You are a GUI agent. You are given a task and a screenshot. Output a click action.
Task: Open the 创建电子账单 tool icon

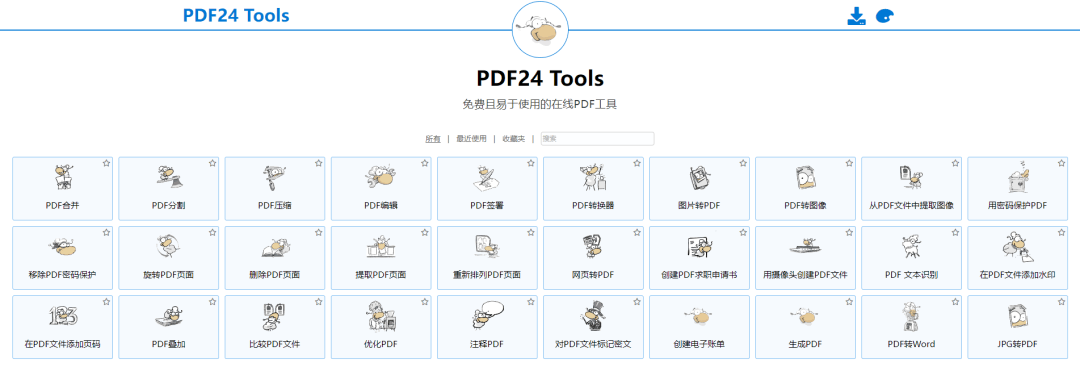tap(699, 316)
